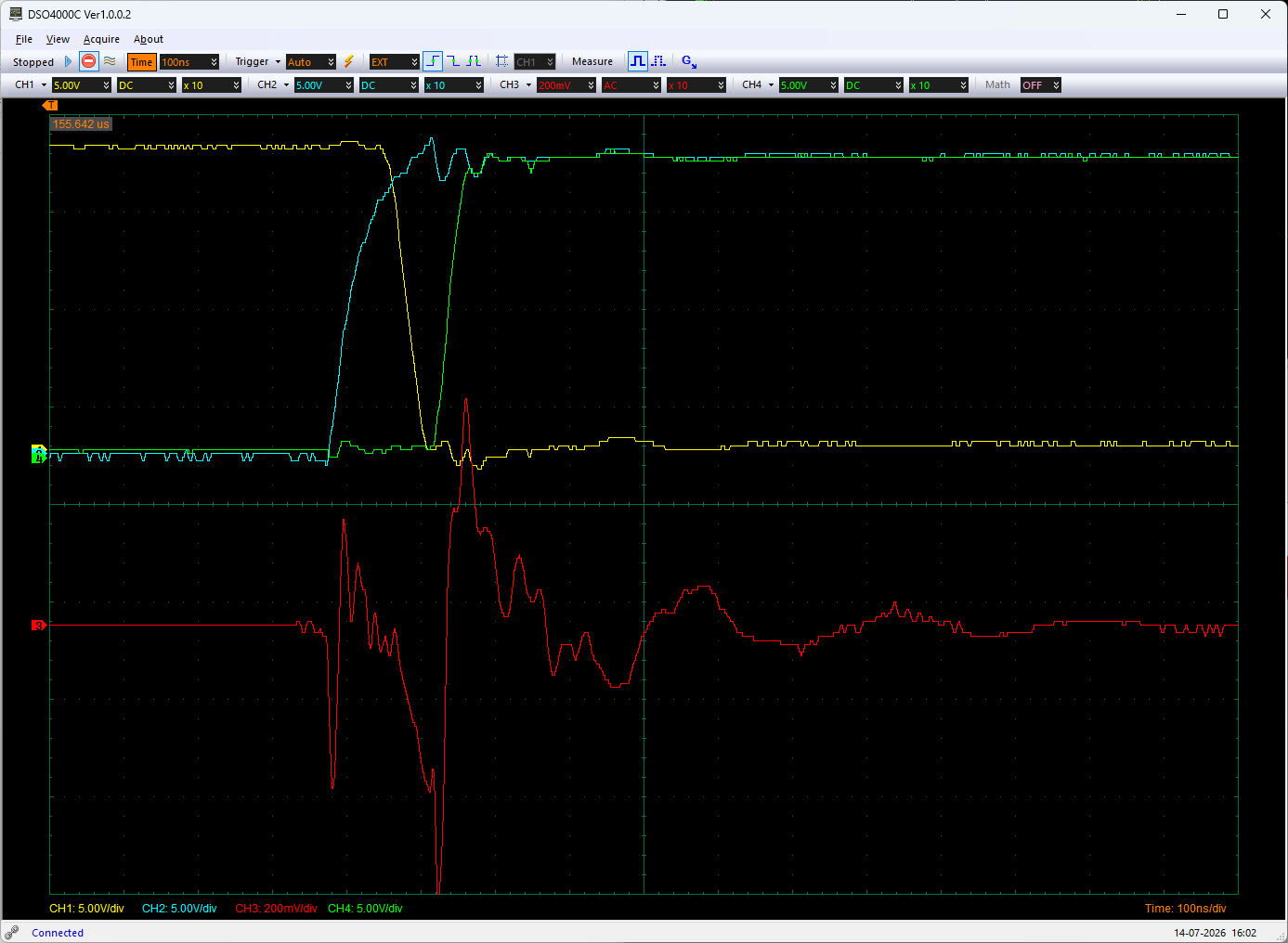The image size is (1288, 943).
Task: Click the dotted selection frame icon
Action: pos(501,61)
